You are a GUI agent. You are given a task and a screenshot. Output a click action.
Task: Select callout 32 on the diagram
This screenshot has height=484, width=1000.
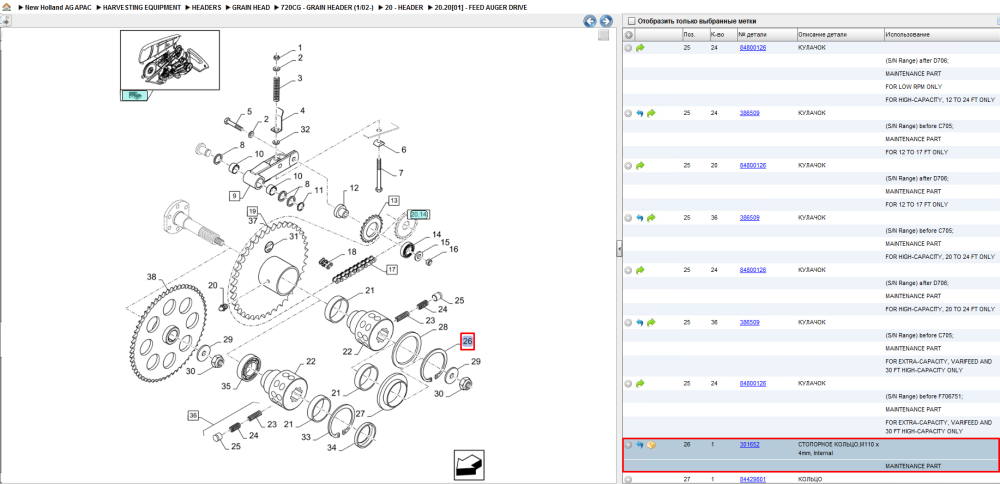click(x=305, y=129)
